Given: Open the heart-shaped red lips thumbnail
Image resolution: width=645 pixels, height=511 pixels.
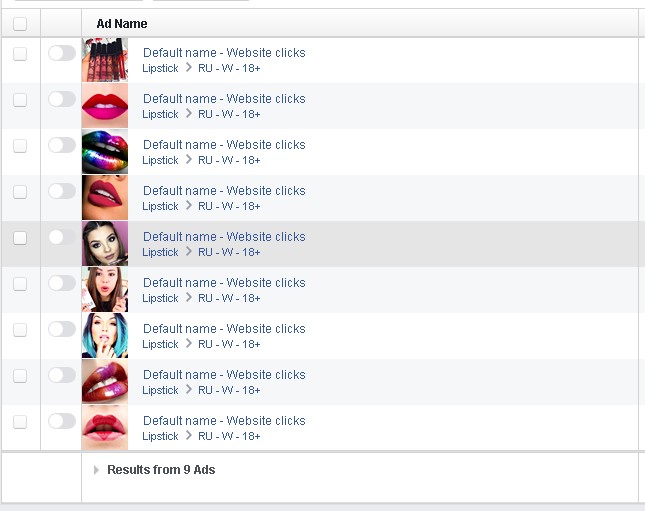Looking at the screenshot, I should pyautogui.click(x=105, y=427).
